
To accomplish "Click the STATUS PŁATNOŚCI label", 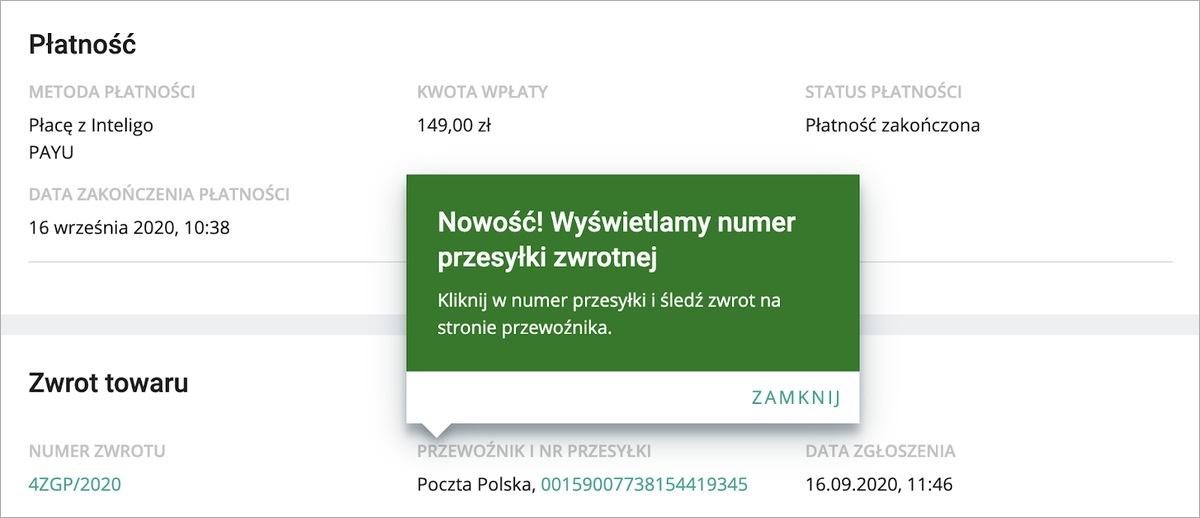I will click(883, 93).
